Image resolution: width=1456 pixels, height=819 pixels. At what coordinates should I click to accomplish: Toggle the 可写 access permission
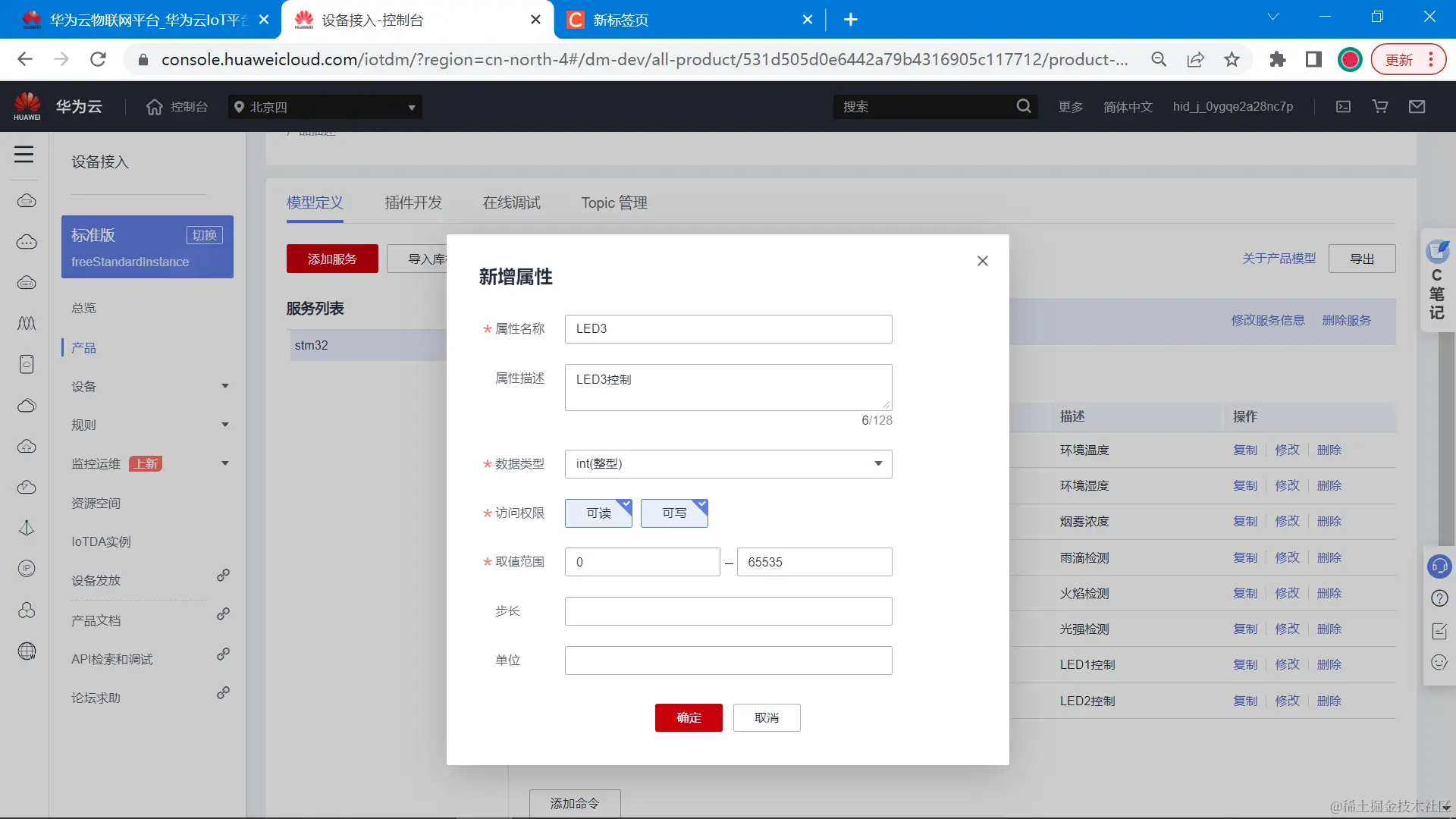coord(674,513)
